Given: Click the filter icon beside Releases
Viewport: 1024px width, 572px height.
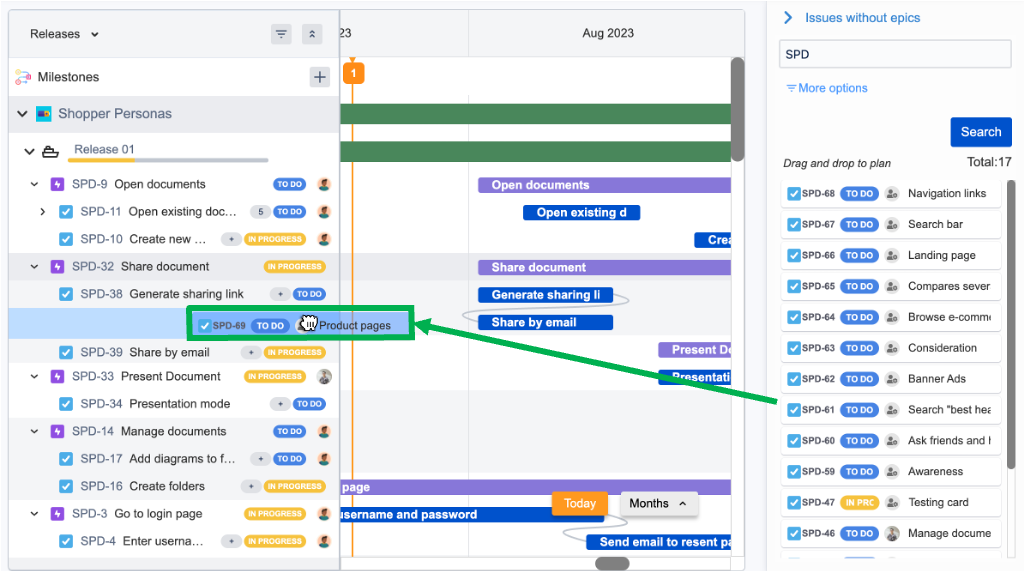Looking at the screenshot, I should (x=281, y=34).
